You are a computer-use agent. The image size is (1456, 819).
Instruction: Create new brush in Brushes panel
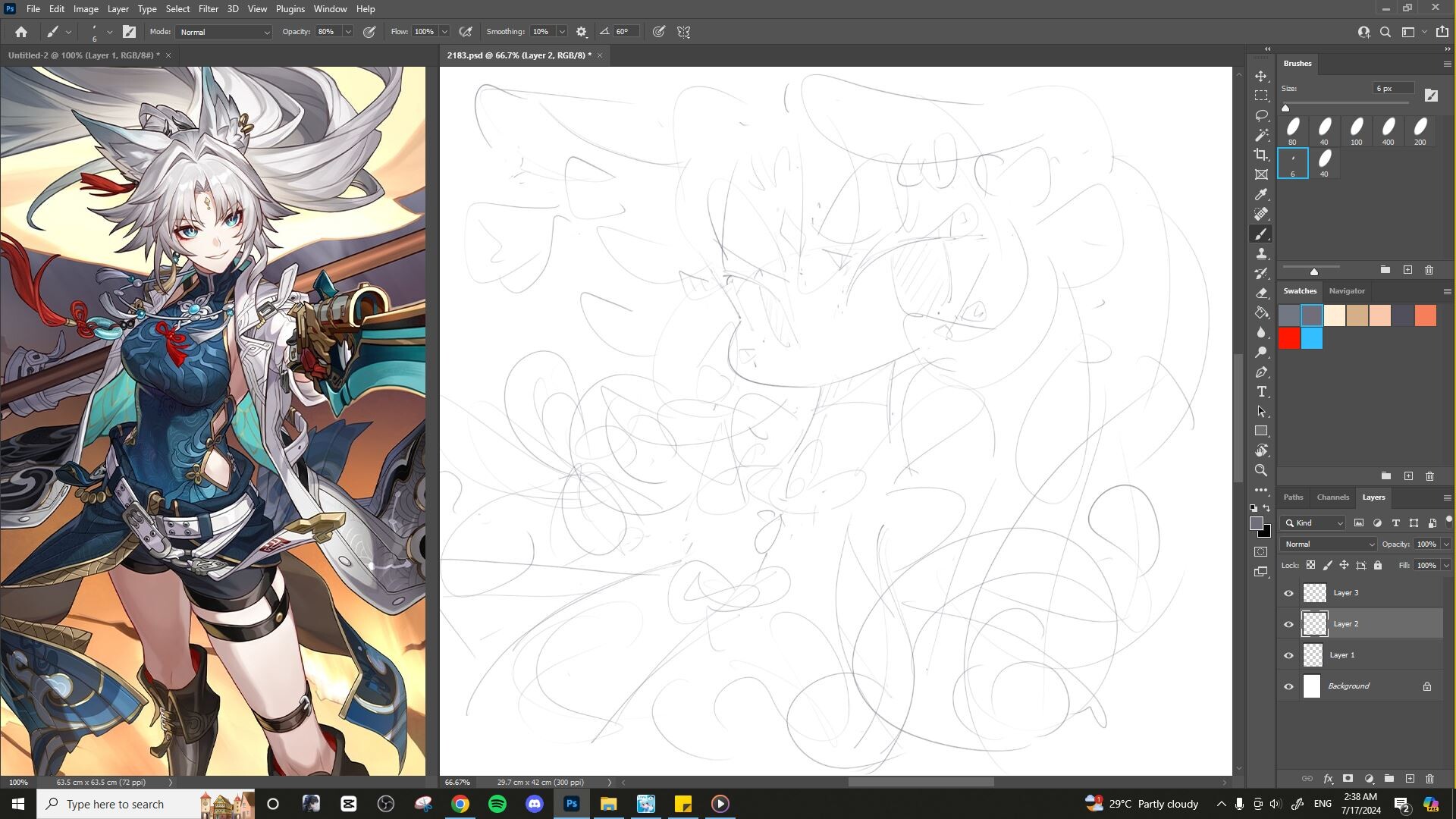(1407, 270)
